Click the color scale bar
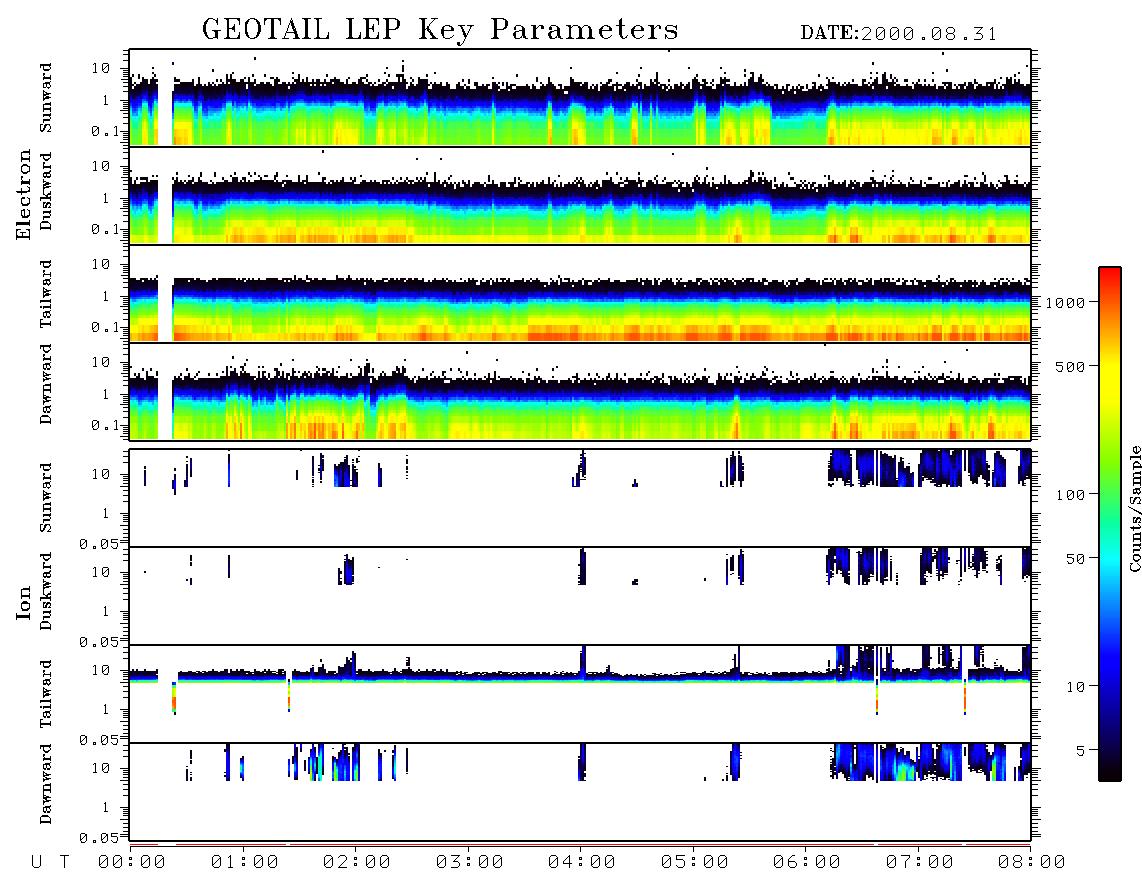 pos(1109,524)
